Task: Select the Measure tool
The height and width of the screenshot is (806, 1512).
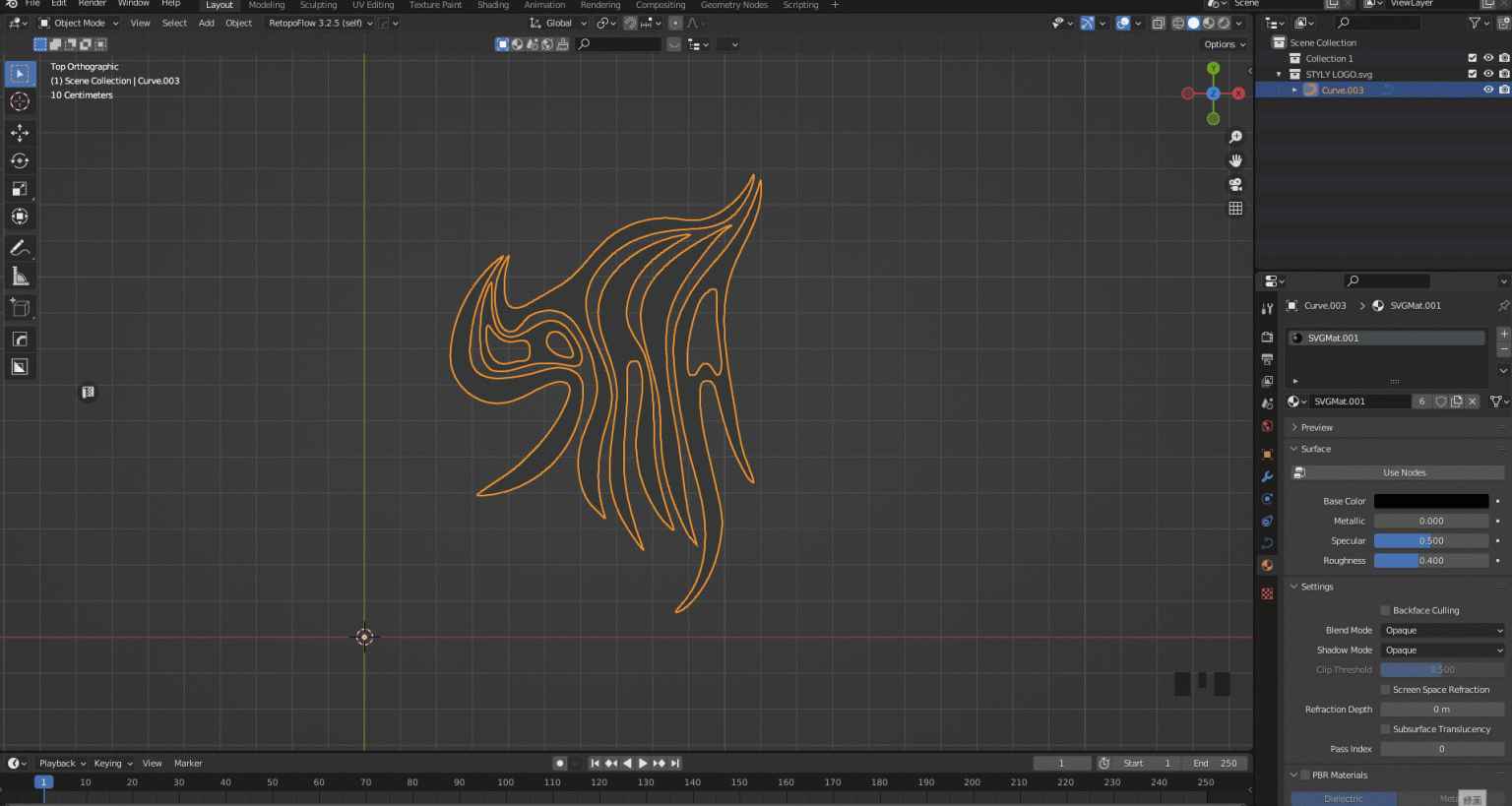Action: (21, 276)
